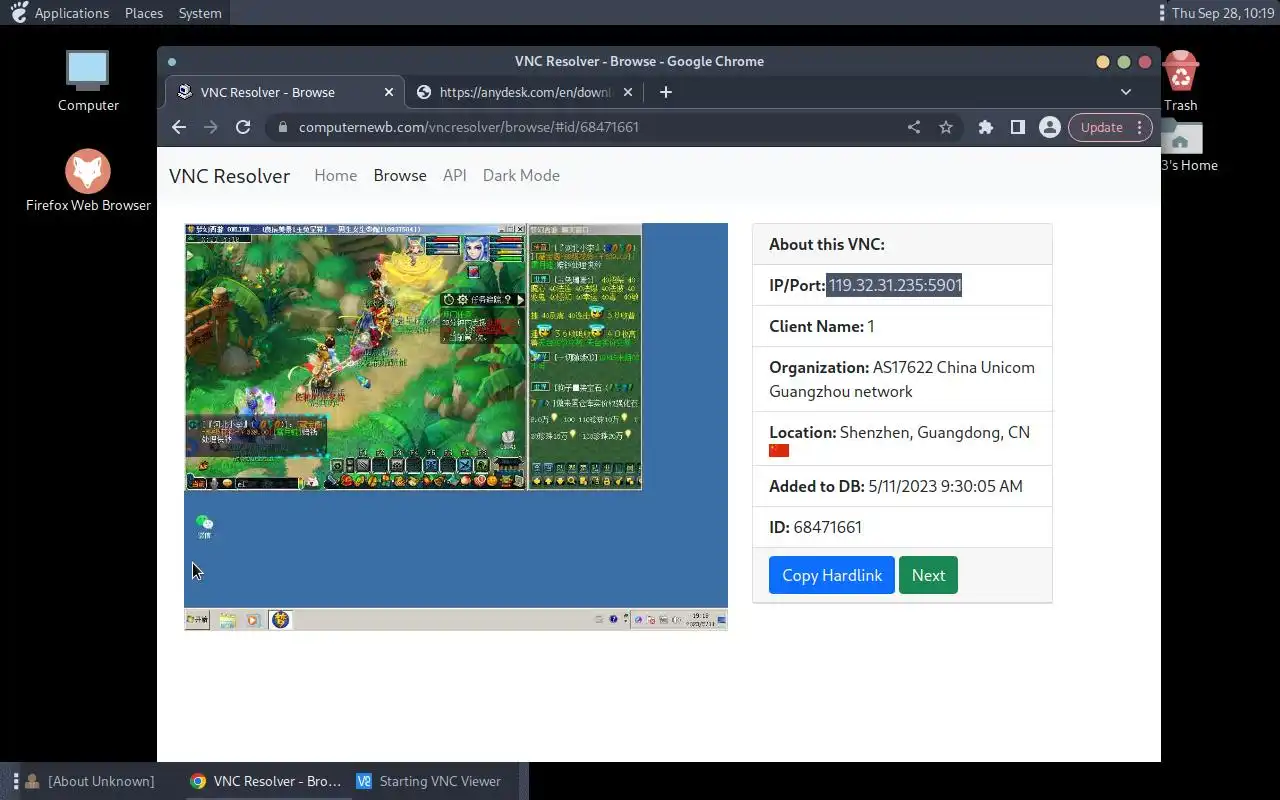Click the Client Name value row
Image resolution: width=1280 pixels, height=800 pixels.
(902, 326)
